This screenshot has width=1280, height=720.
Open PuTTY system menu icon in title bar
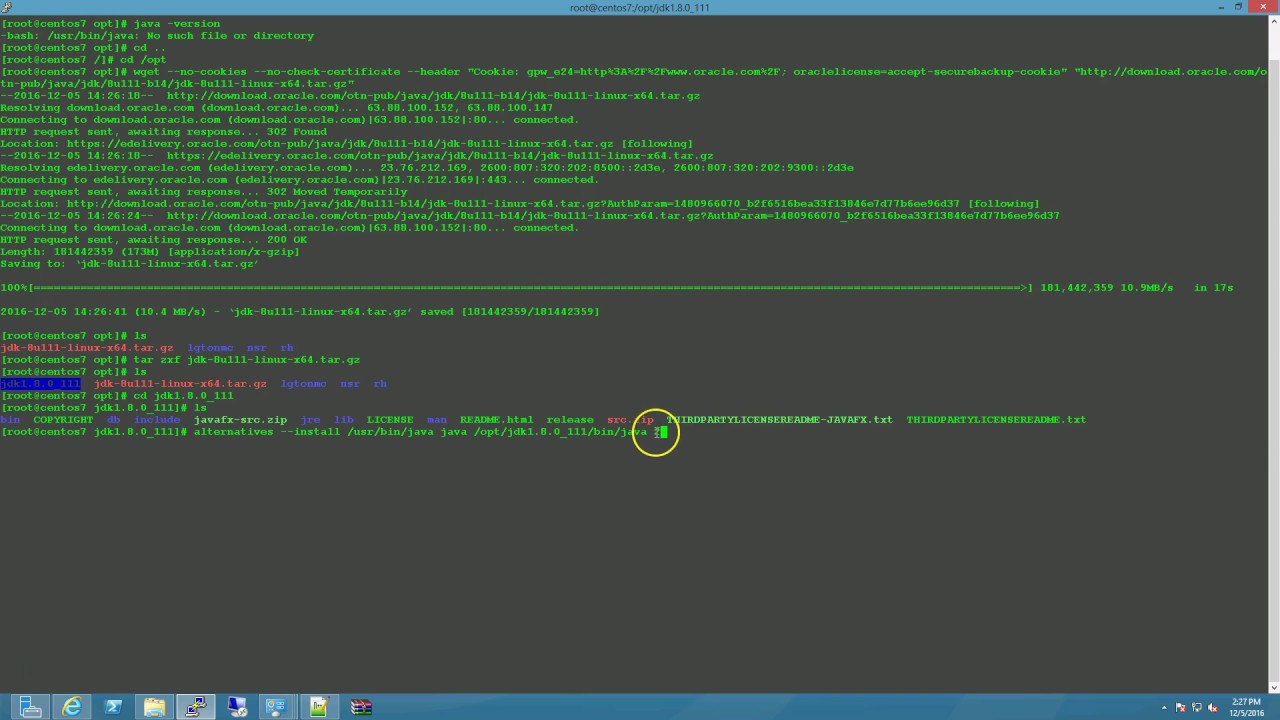coord(7,7)
